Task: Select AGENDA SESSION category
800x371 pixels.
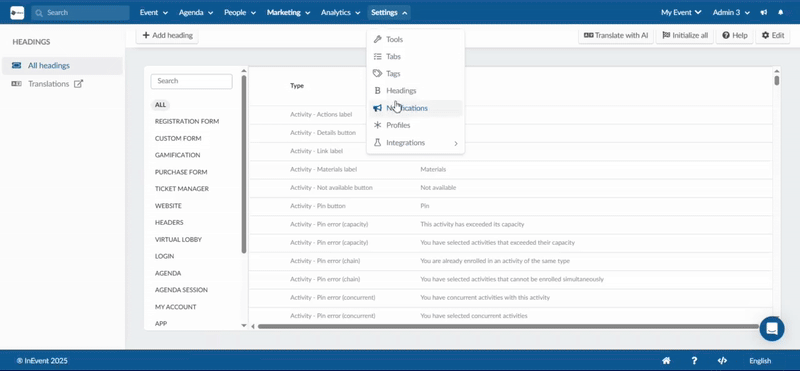Action: click(181, 290)
